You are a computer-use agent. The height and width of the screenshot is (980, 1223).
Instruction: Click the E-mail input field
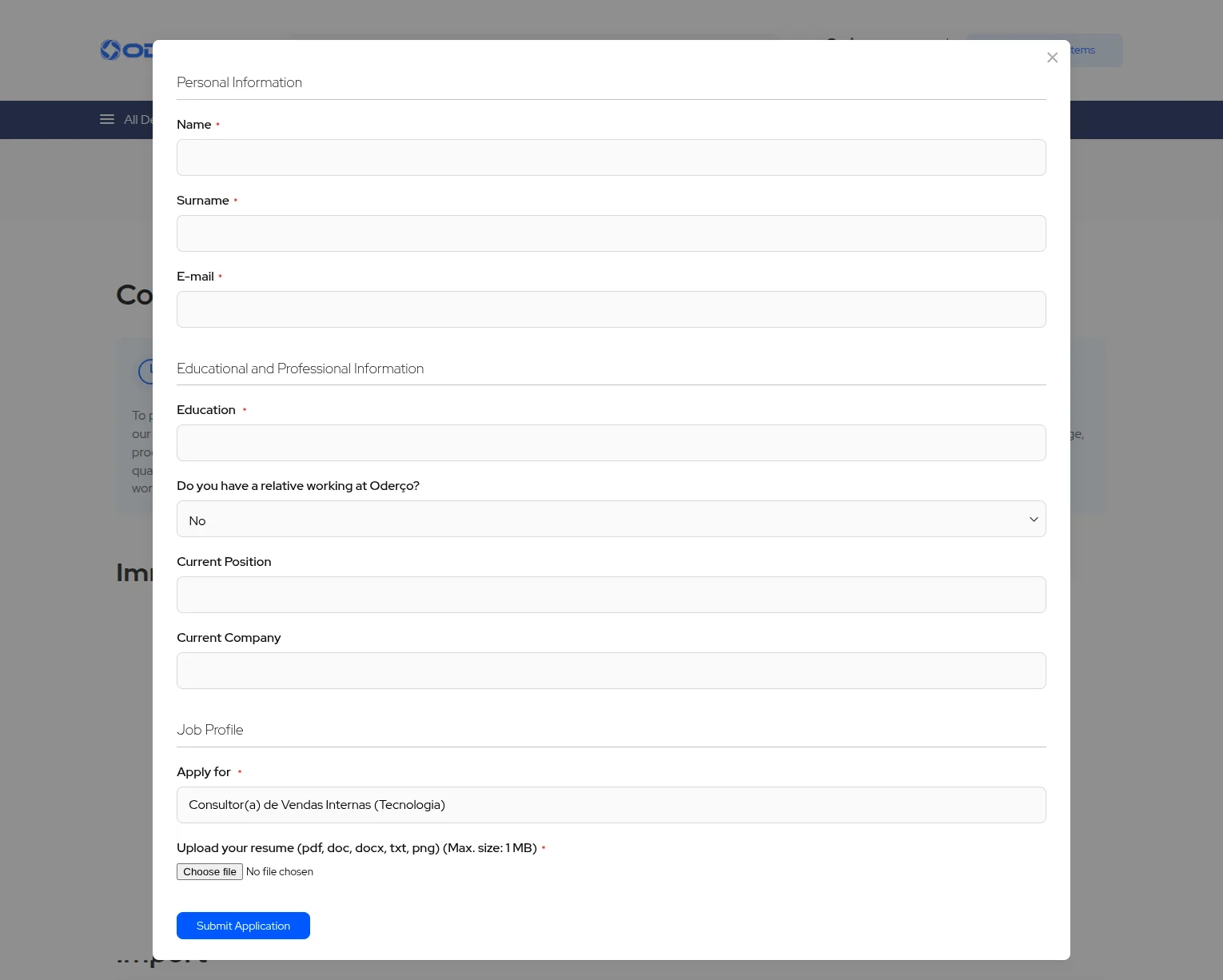pos(611,309)
